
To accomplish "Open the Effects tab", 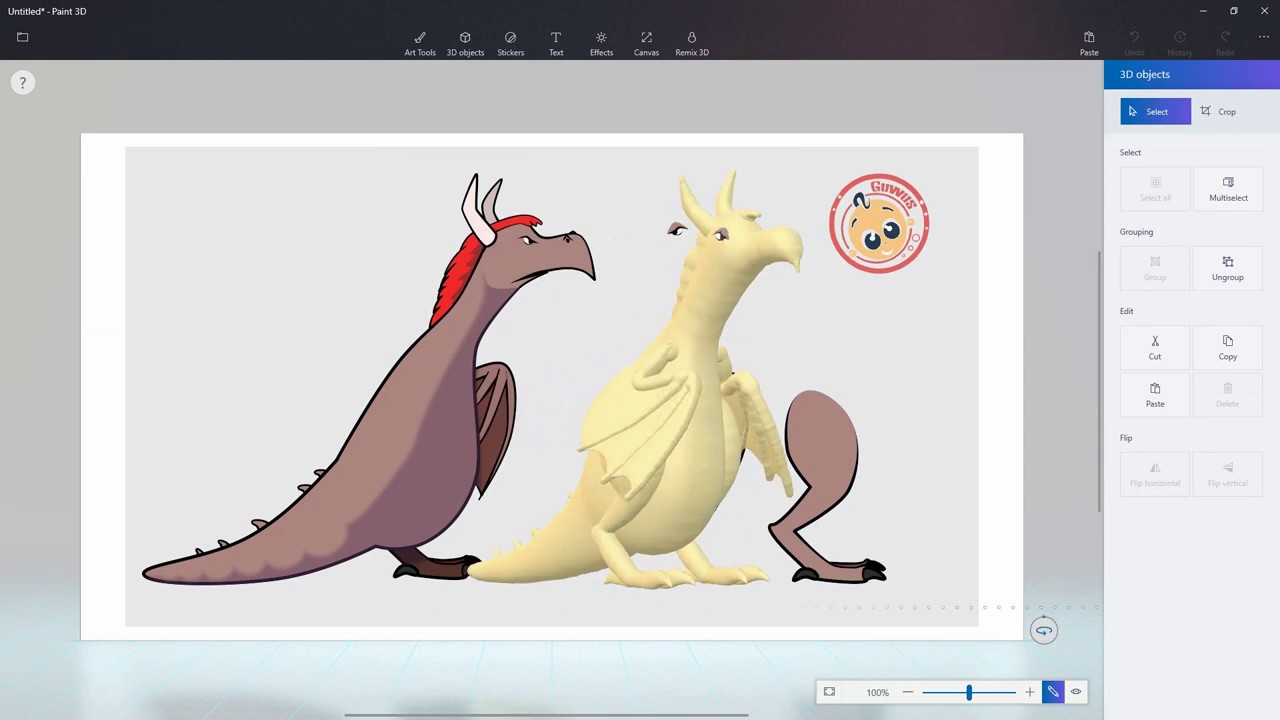I will (x=601, y=44).
